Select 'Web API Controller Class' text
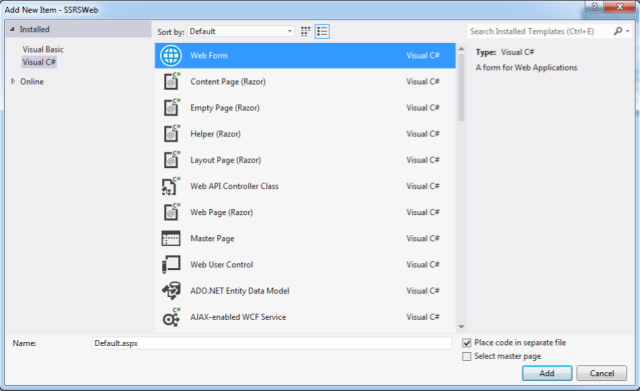 [x=234, y=186]
